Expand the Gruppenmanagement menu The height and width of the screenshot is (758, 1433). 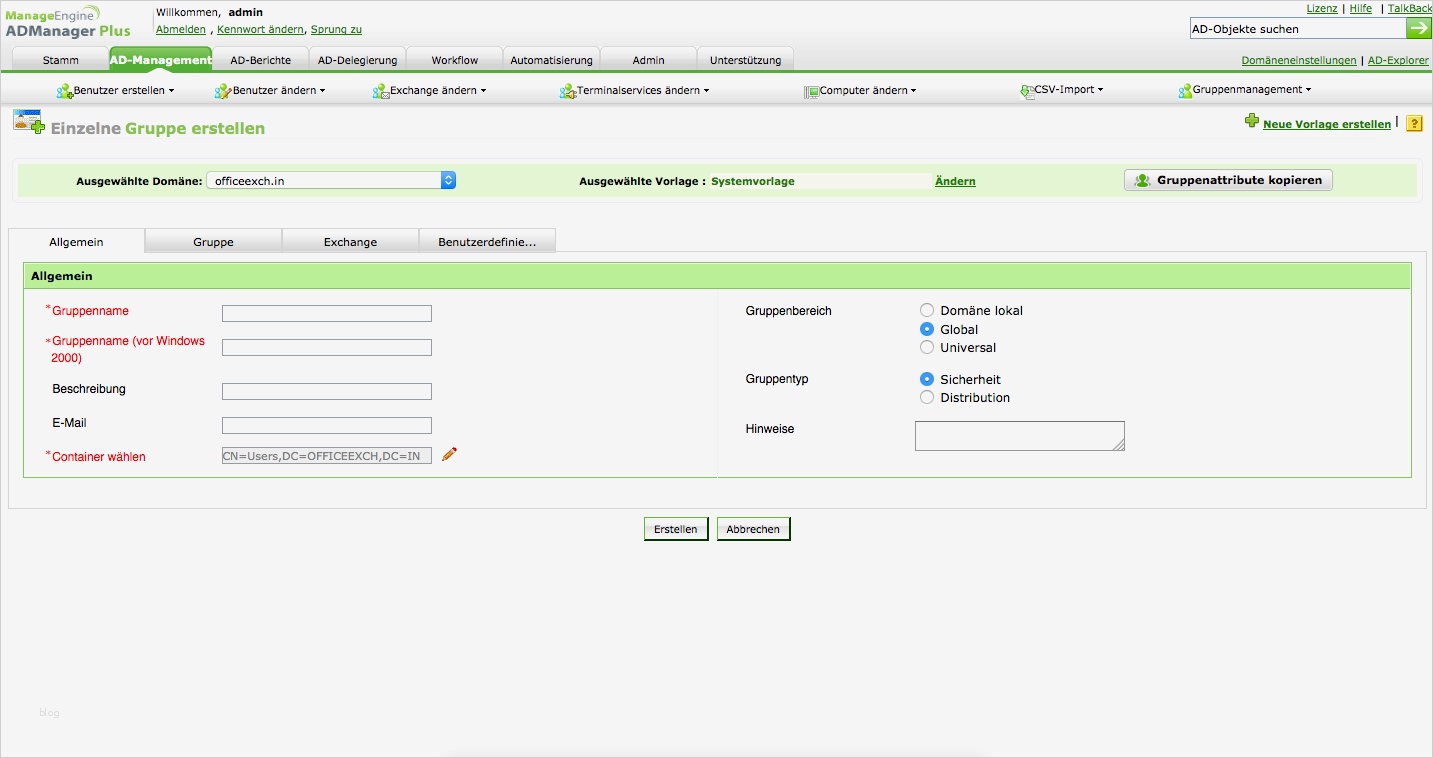click(1252, 90)
